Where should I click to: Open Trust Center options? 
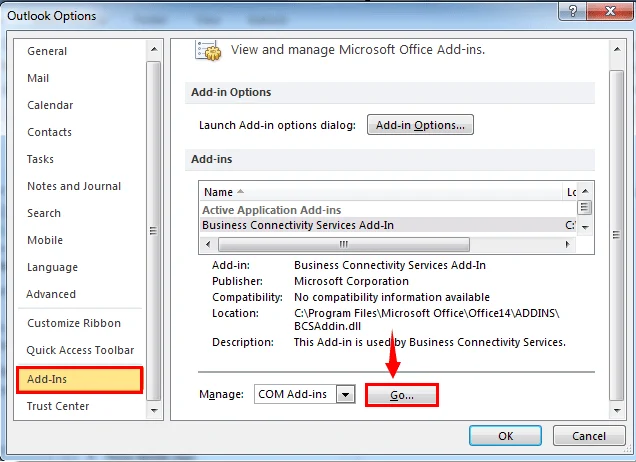pyautogui.click(x=58, y=406)
